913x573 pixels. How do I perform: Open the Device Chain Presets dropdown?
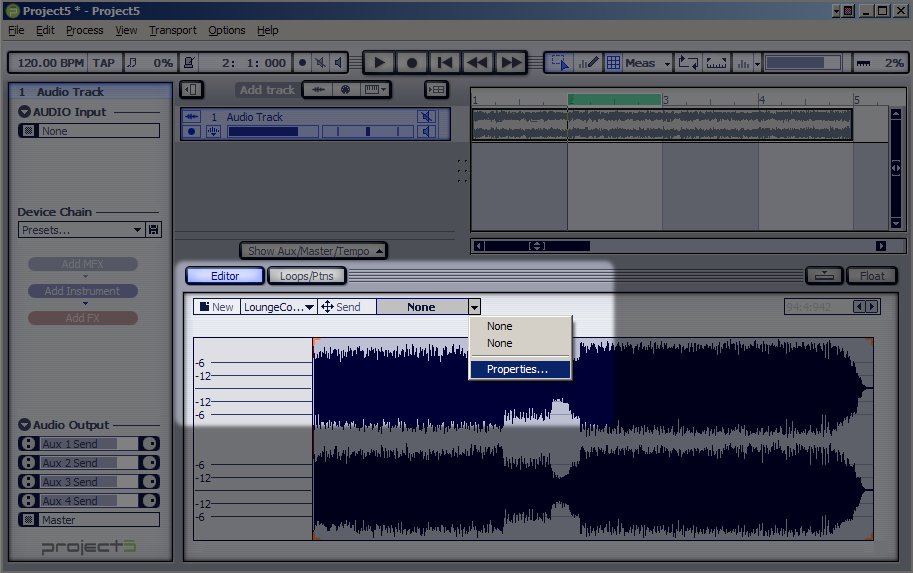pos(81,230)
